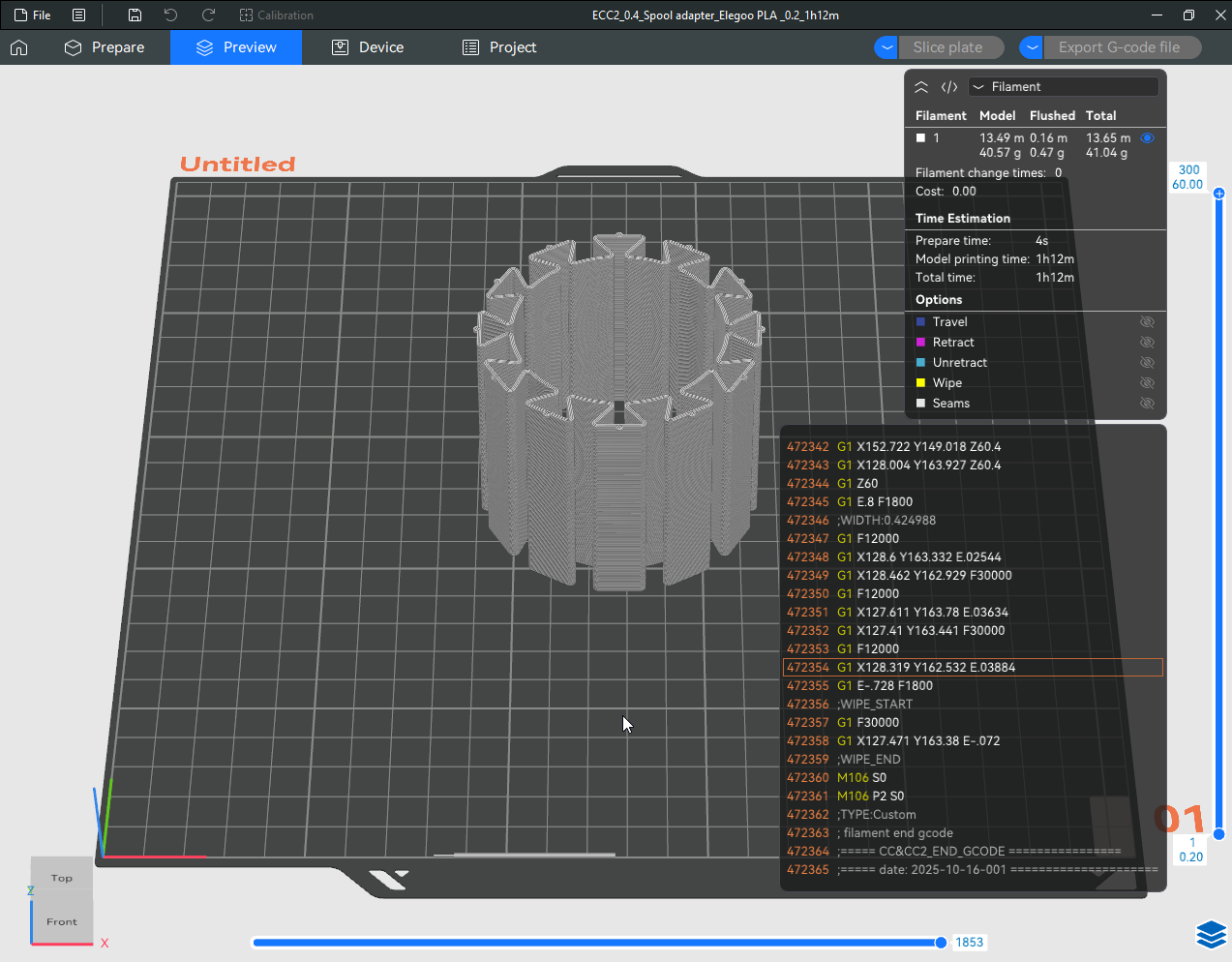This screenshot has width=1232, height=962.
Task: Open the Filament view type dropdown
Action: click(1063, 87)
